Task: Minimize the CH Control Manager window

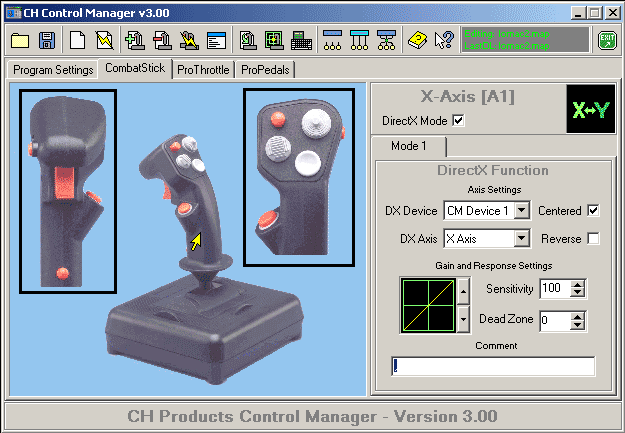Action: [x=579, y=13]
